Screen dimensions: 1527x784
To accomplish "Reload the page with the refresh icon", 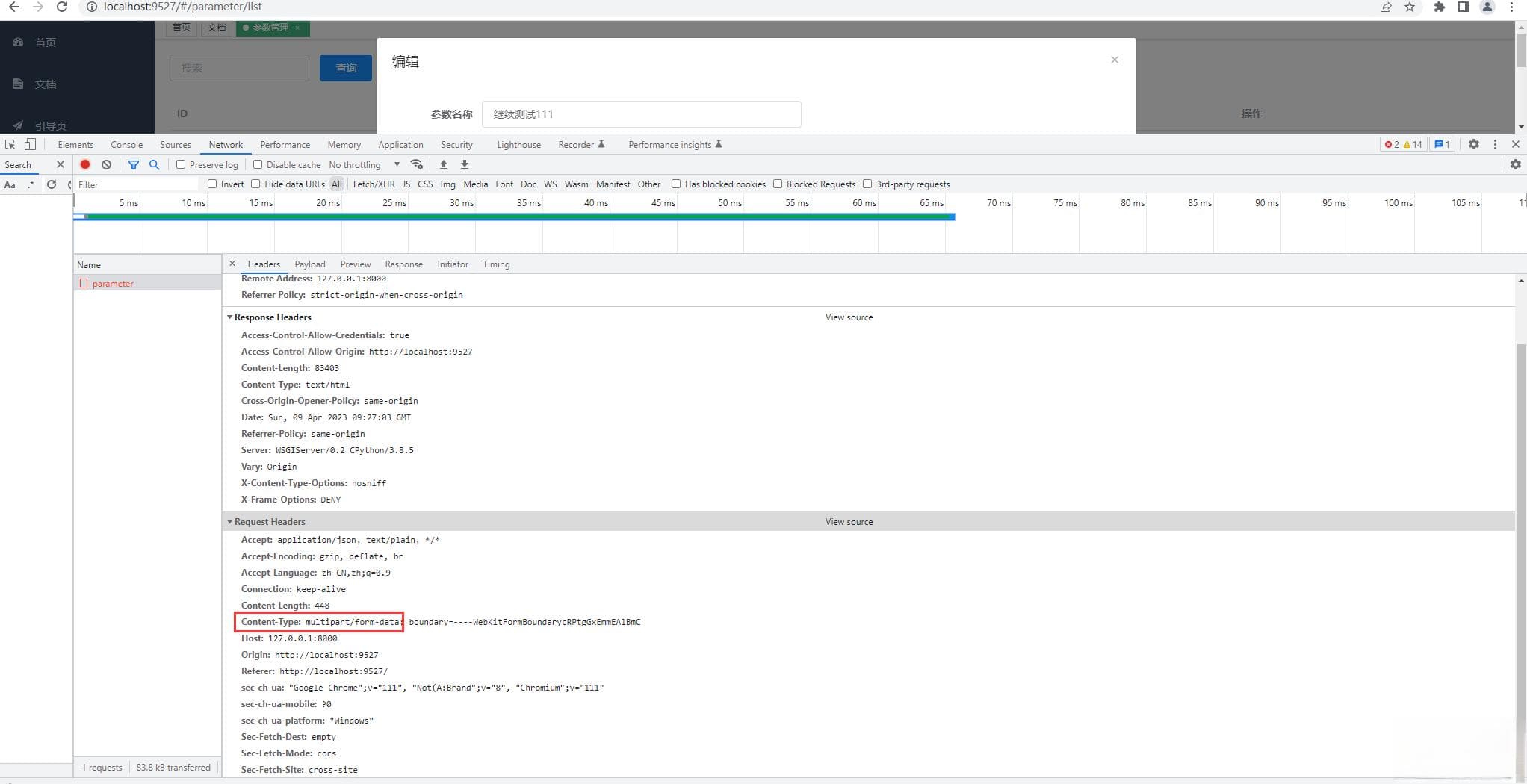I will [62, 7].
